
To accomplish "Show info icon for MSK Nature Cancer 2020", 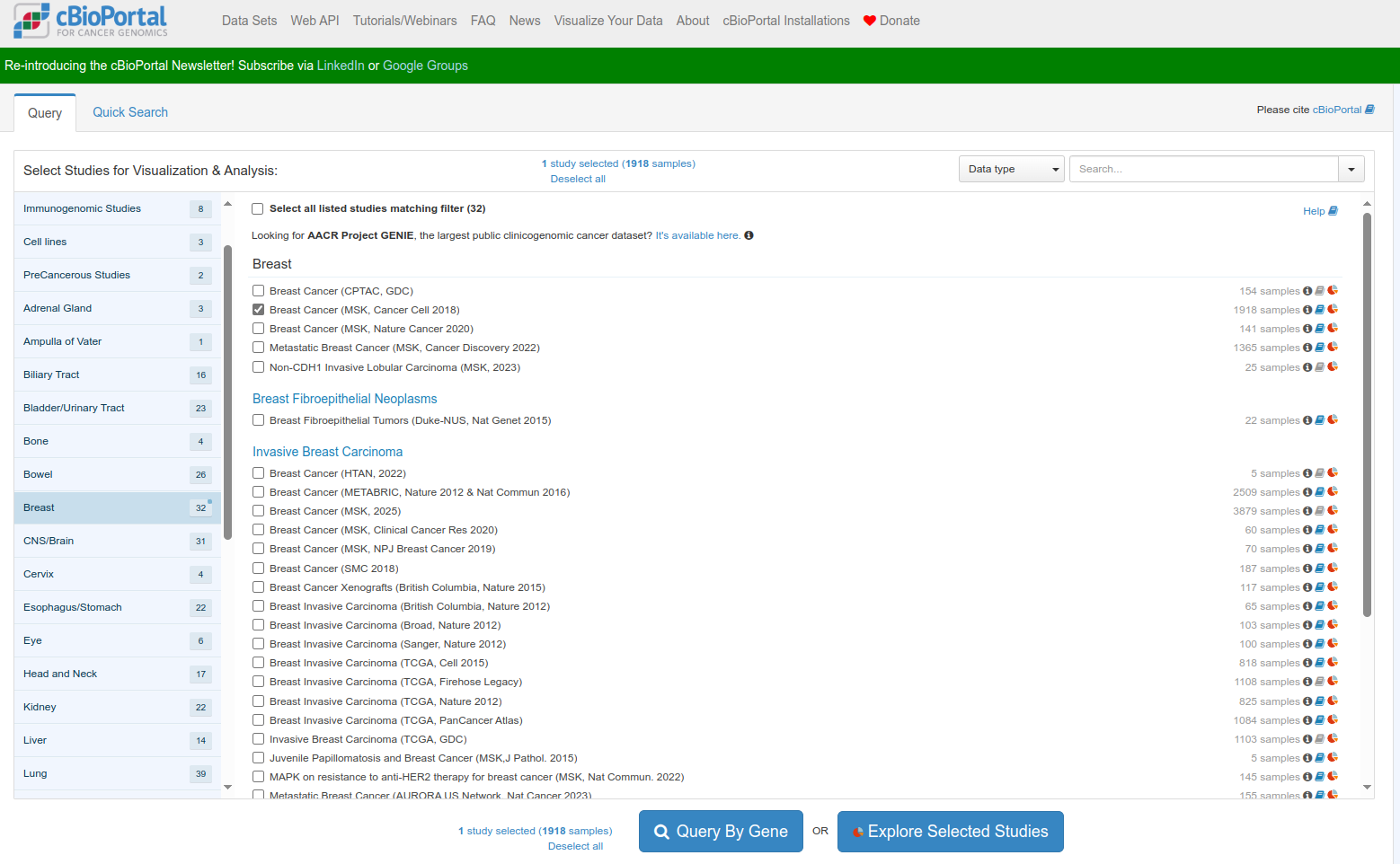I will (x=1307, y=329).
